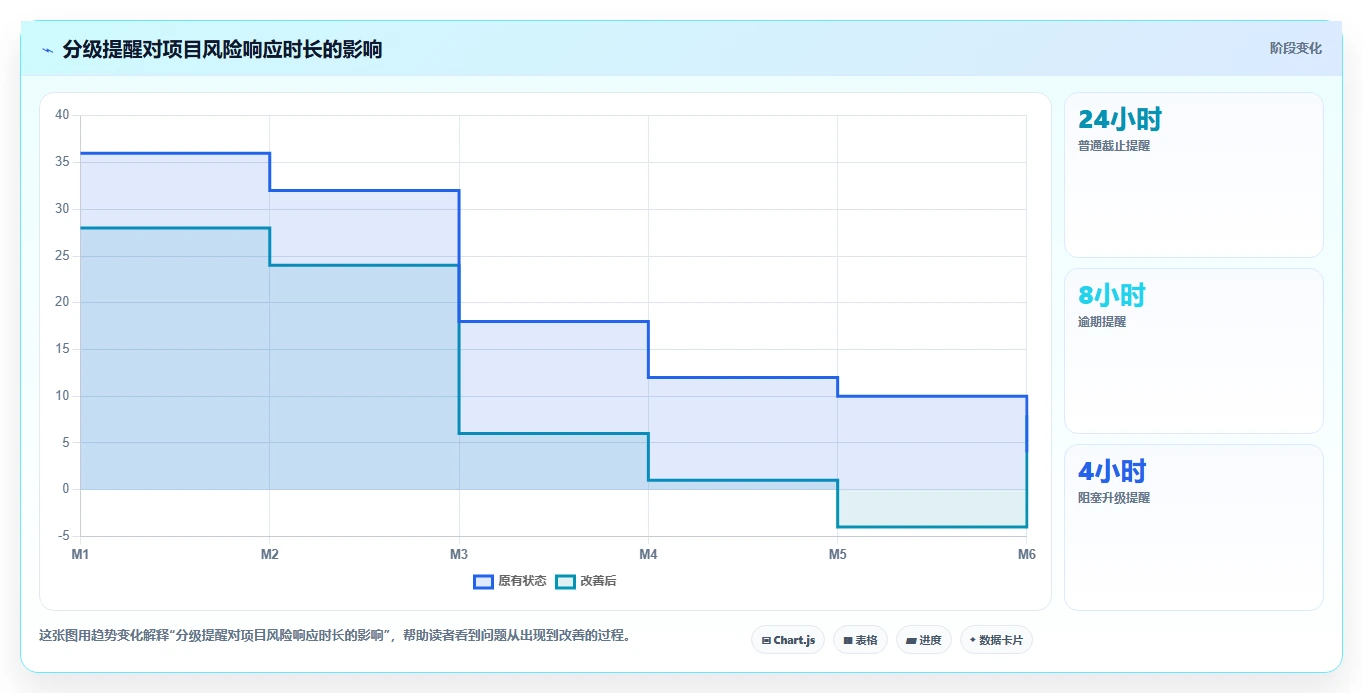Viewport: 1363px width, 693px height.
Task: Click the M2 x-axis label
Action: [x=269, y=554]
